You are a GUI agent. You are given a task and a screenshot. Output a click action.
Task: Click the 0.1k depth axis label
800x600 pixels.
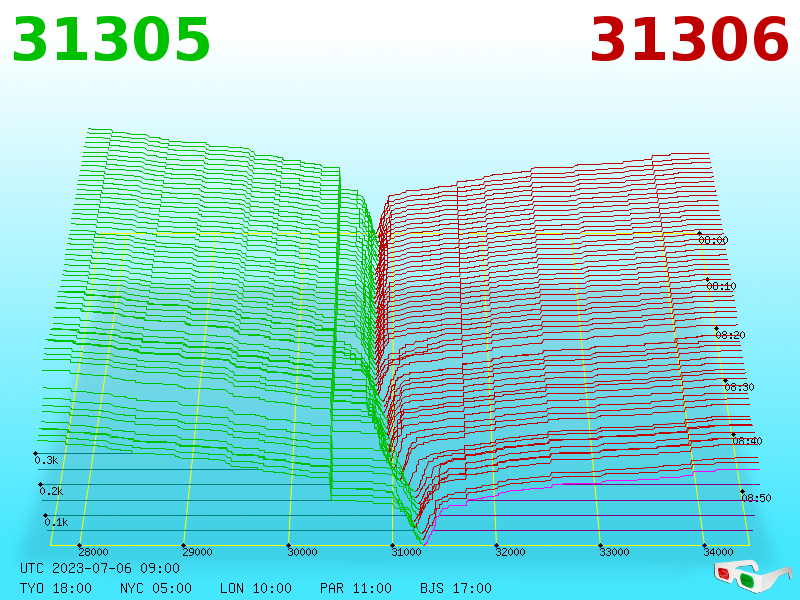(56, 522)
